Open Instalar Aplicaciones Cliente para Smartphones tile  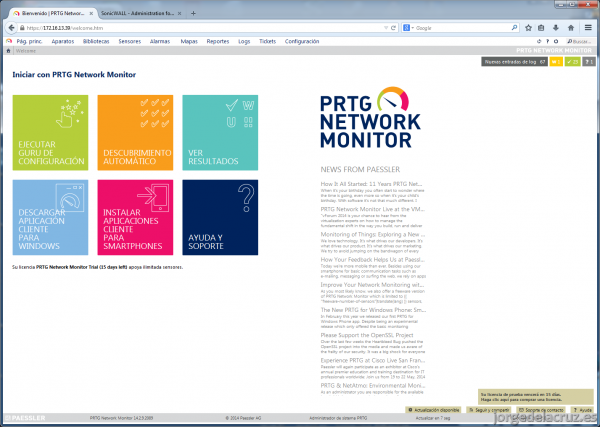tap(135, 217)
